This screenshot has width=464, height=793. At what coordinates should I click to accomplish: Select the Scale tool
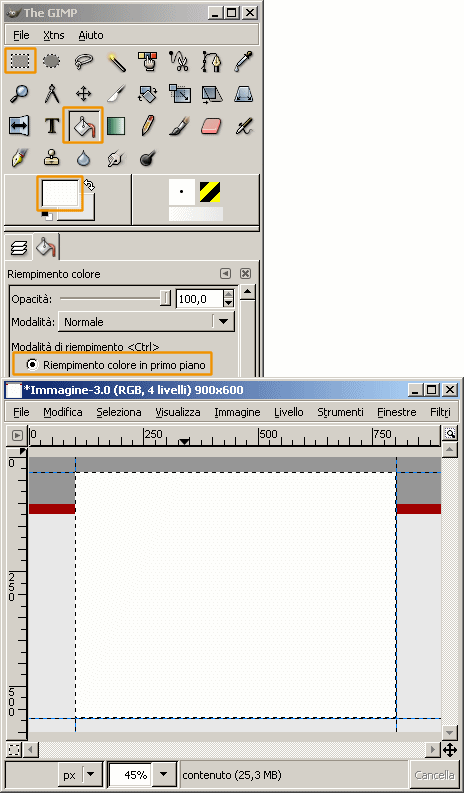pyautogui.click(x=179, y=94)
